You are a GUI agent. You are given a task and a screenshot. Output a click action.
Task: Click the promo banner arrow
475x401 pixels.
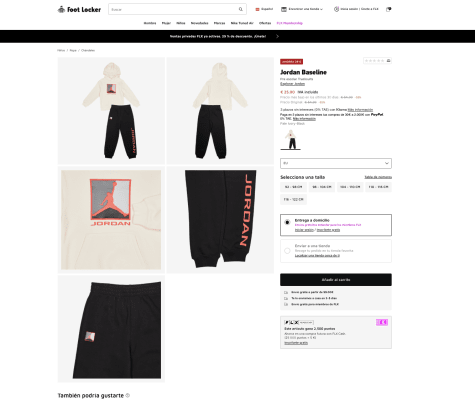point(277,36)
